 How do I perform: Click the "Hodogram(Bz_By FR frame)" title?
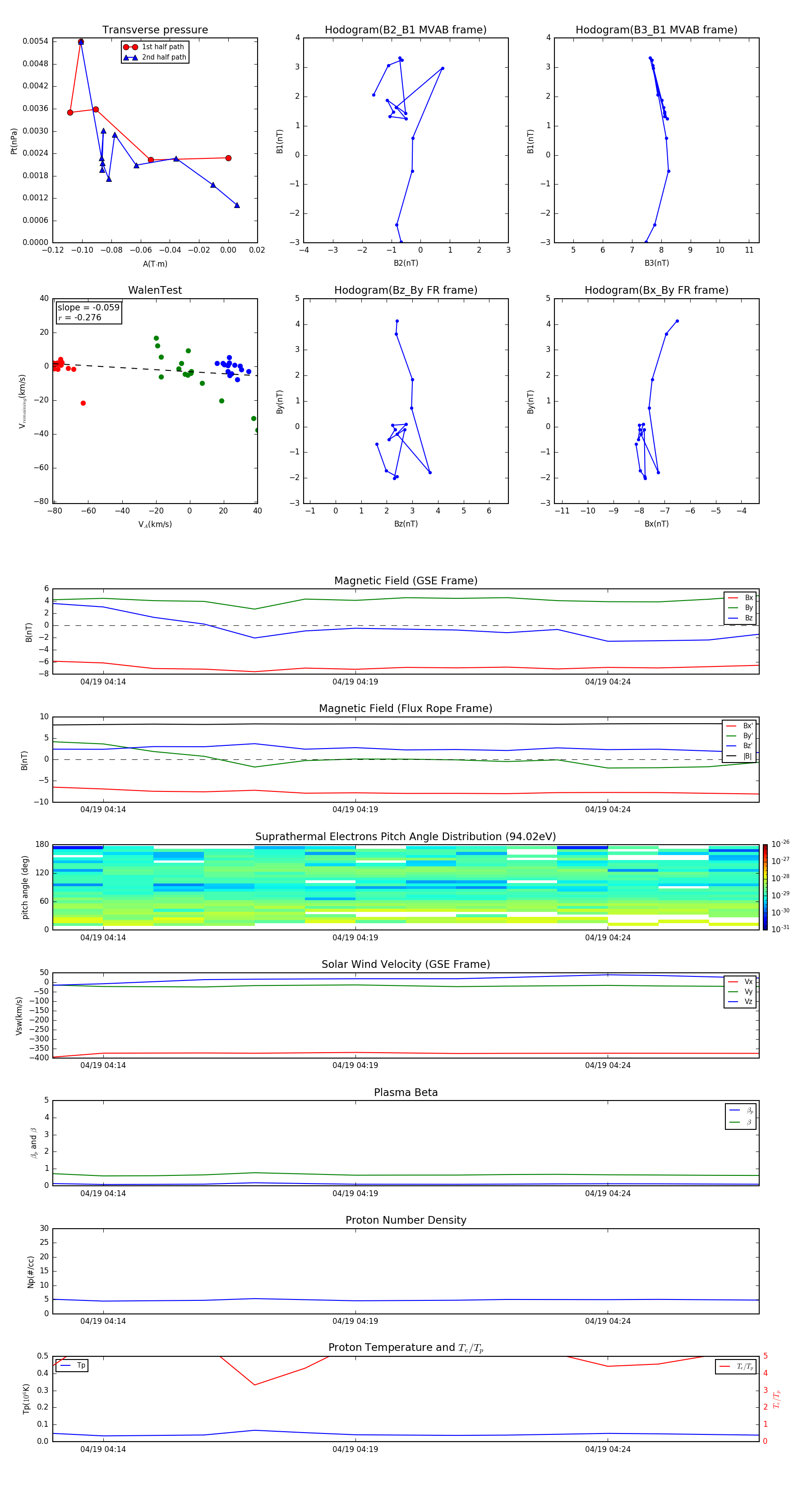coord(406,290)
